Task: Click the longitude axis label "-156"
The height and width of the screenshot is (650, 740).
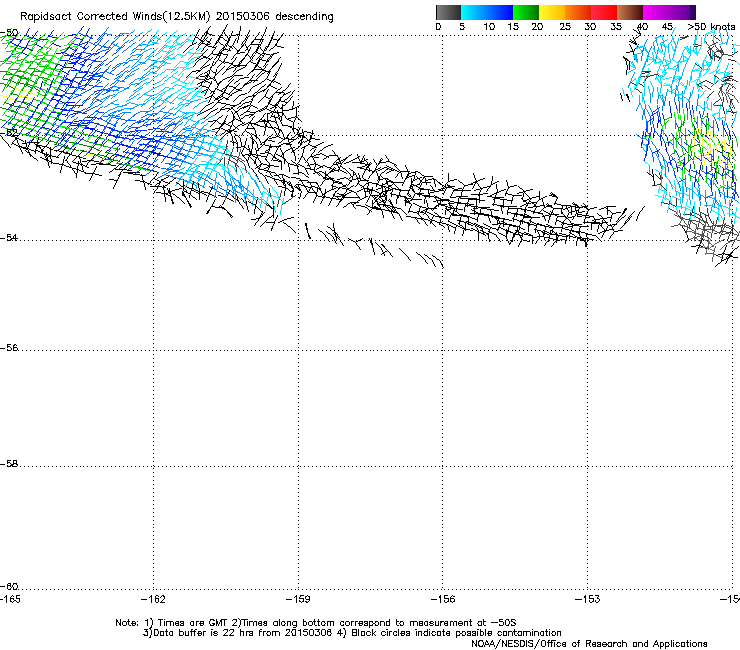Action: tap(443, 599)
